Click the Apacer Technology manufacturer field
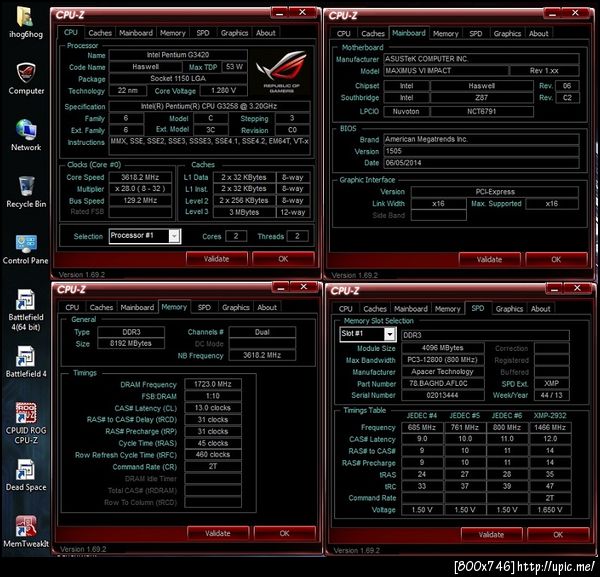The width and height of the screenshot is (600, 577). point(443,372)
